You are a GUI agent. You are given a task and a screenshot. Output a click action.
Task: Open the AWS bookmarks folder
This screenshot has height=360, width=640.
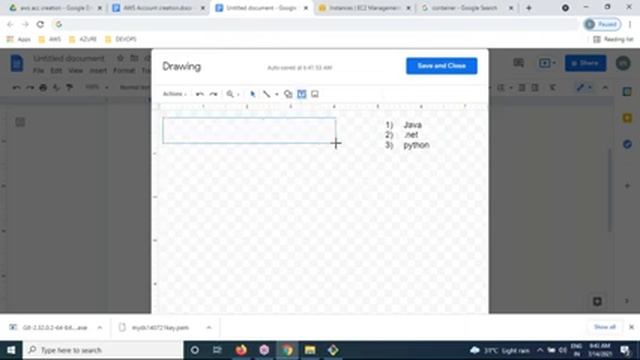pyautogui.click(x=49, y=39)
